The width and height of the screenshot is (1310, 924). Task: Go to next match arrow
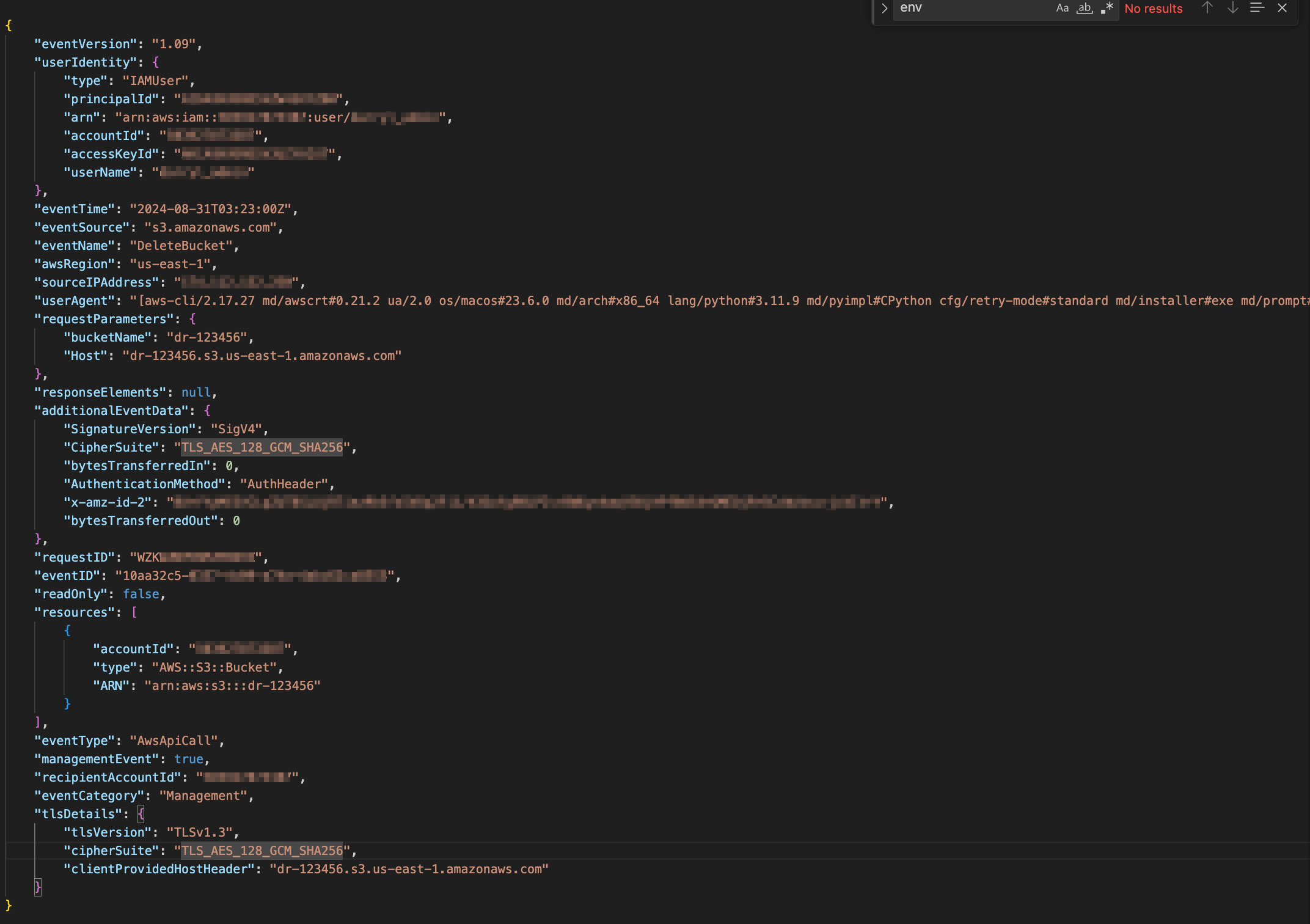(1233, 8)
